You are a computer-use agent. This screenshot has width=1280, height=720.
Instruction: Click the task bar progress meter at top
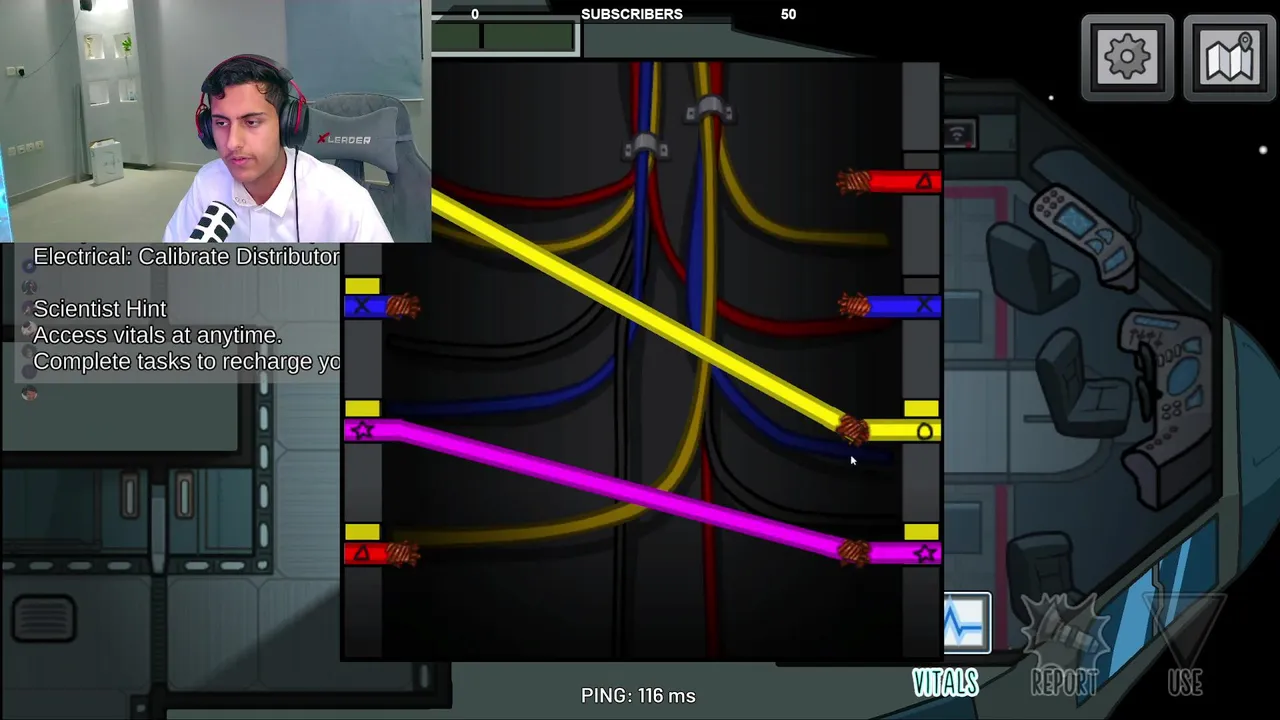505,37
